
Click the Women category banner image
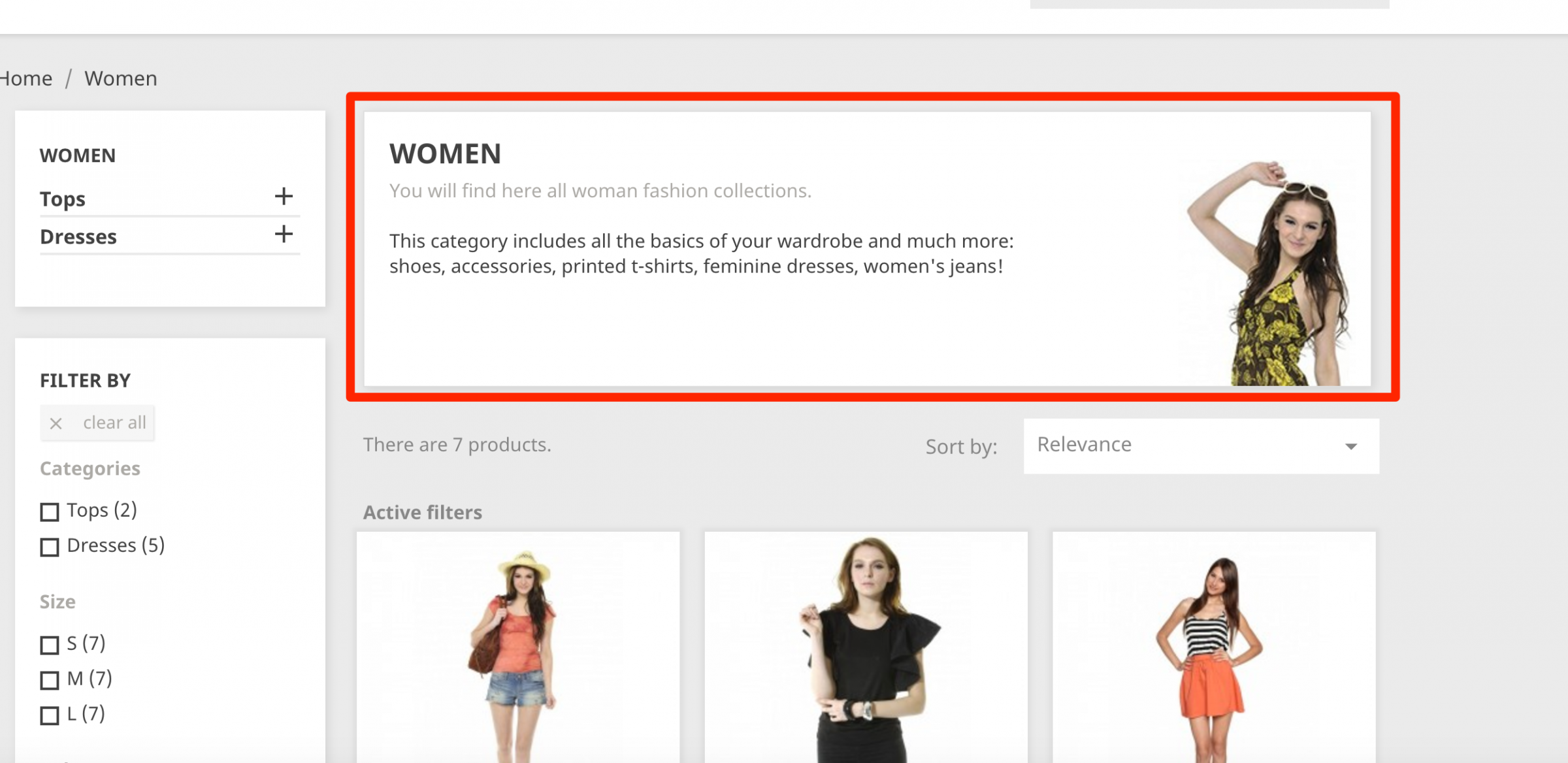(x=1267, y=274)
